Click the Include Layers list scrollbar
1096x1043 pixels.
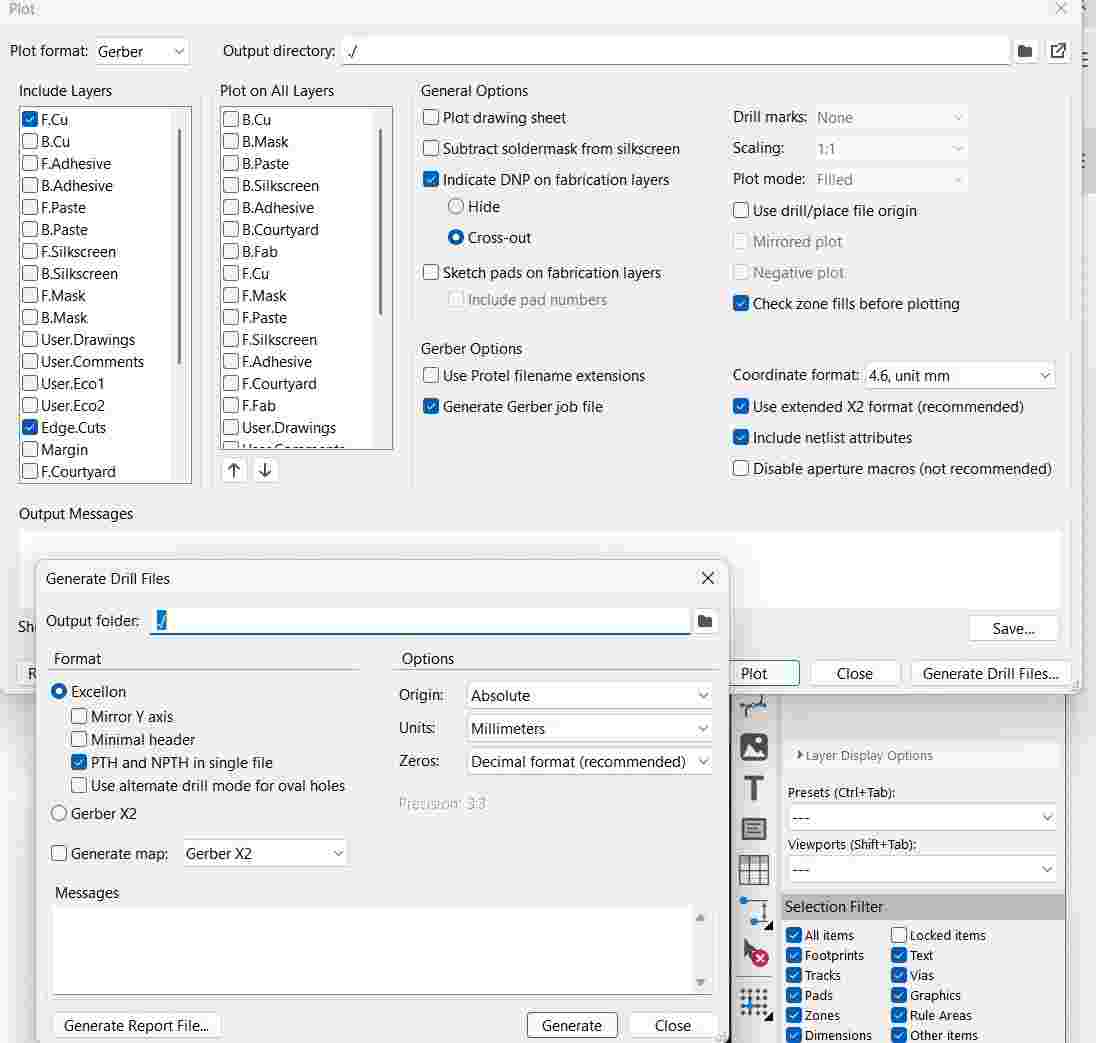pyautogui.click(x=180, y=246)
